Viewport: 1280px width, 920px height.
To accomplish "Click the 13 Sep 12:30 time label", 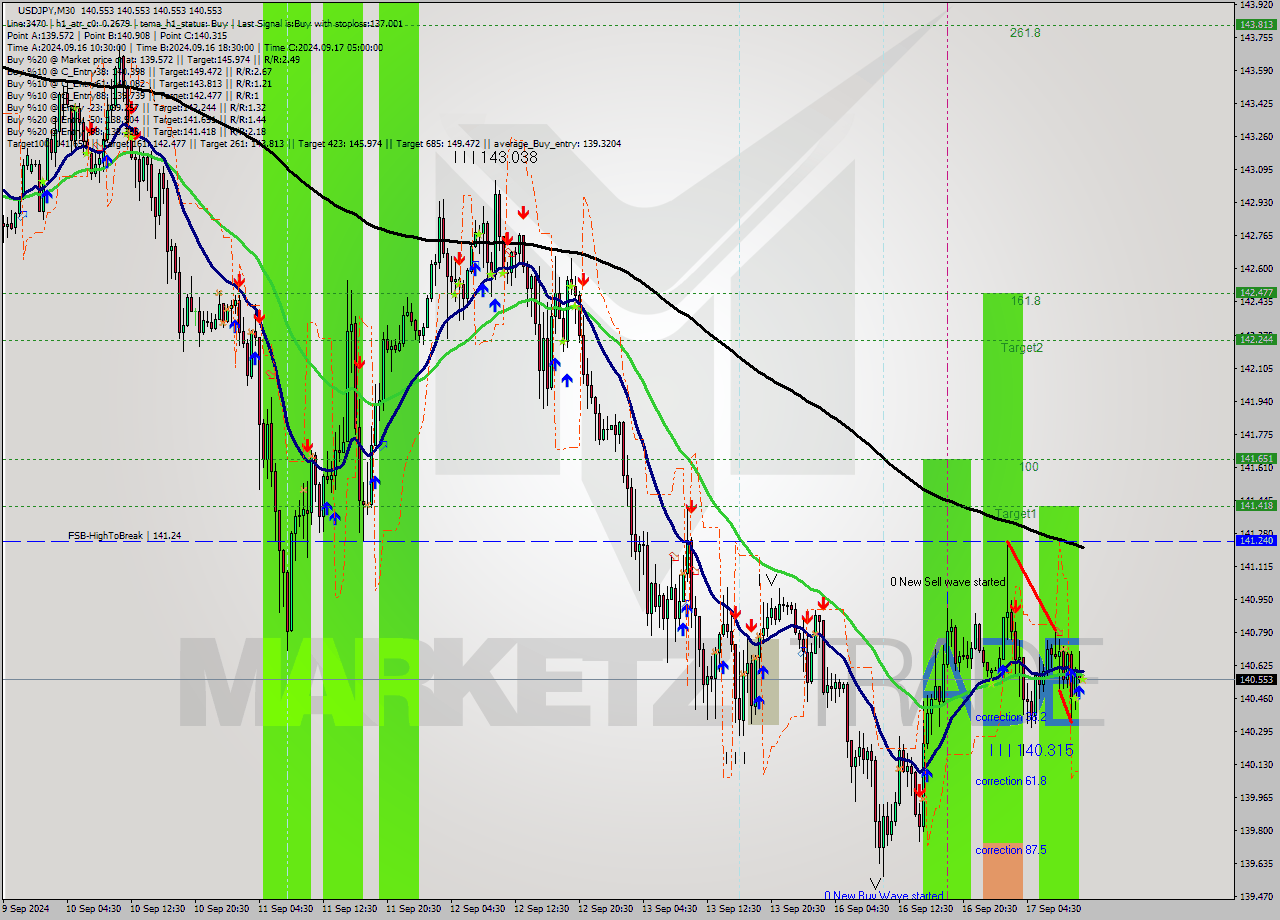I will [733, 909].
